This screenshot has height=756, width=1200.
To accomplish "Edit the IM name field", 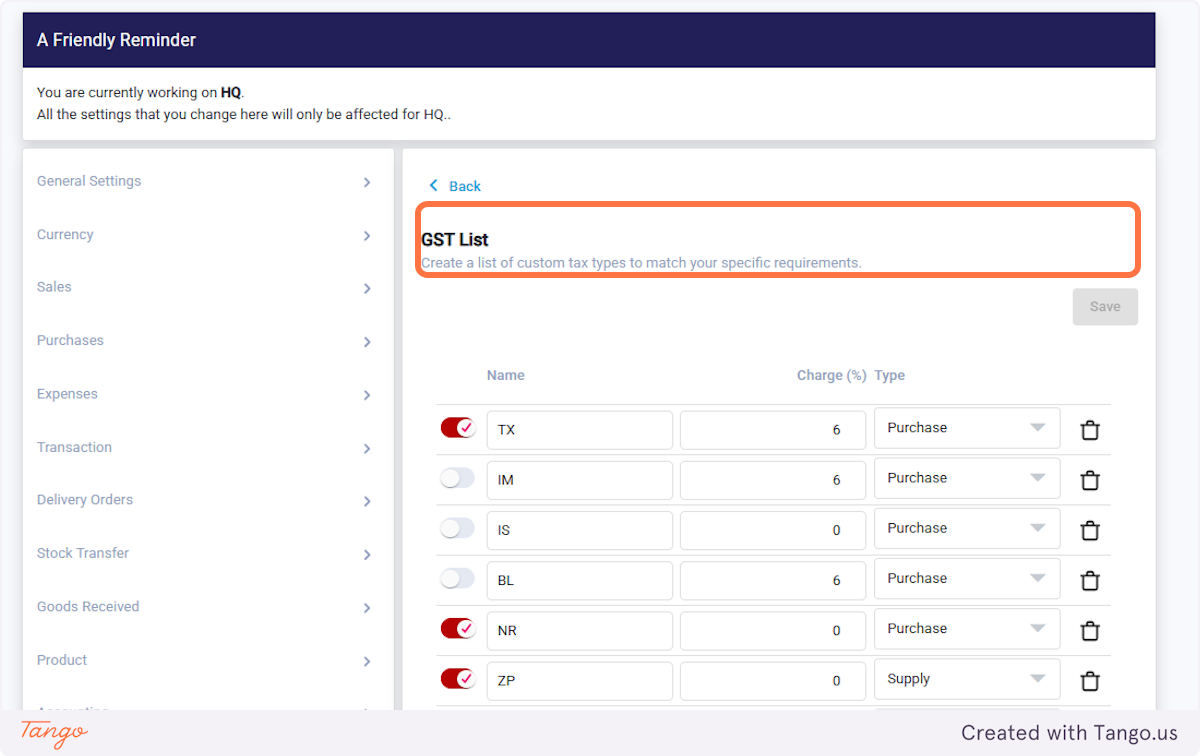I will click(580, 480).
